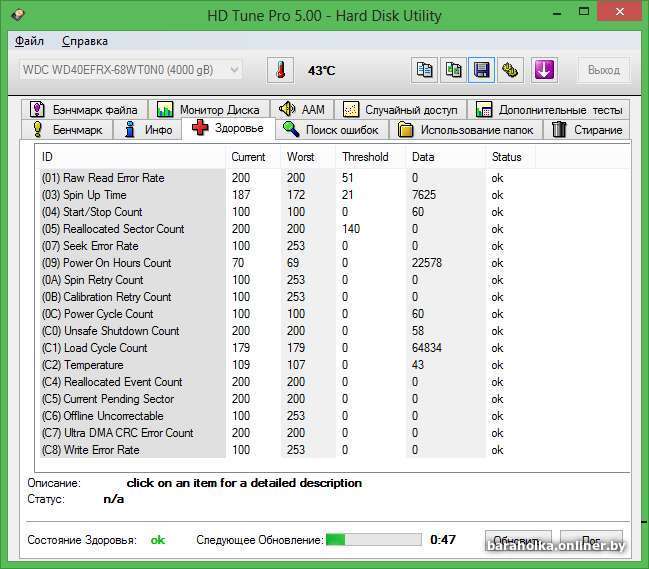Open the Файл menu

click(x=29, y=41)
